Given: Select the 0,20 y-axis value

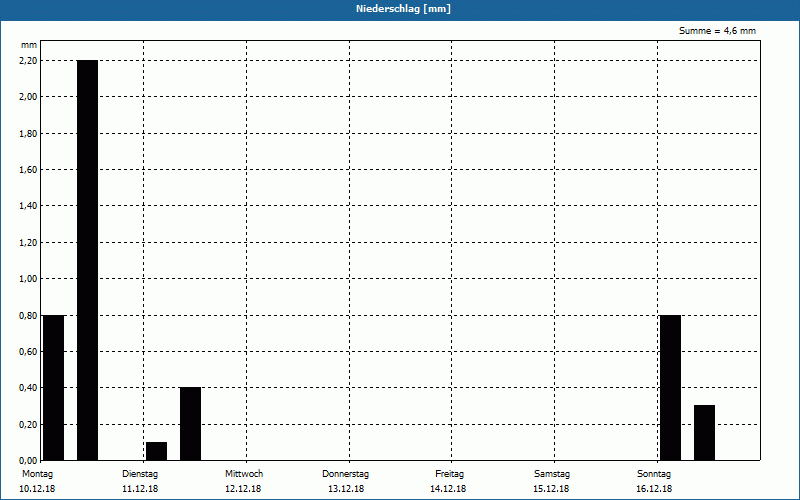Looking at the screenshot, I should tap(28, 425).
